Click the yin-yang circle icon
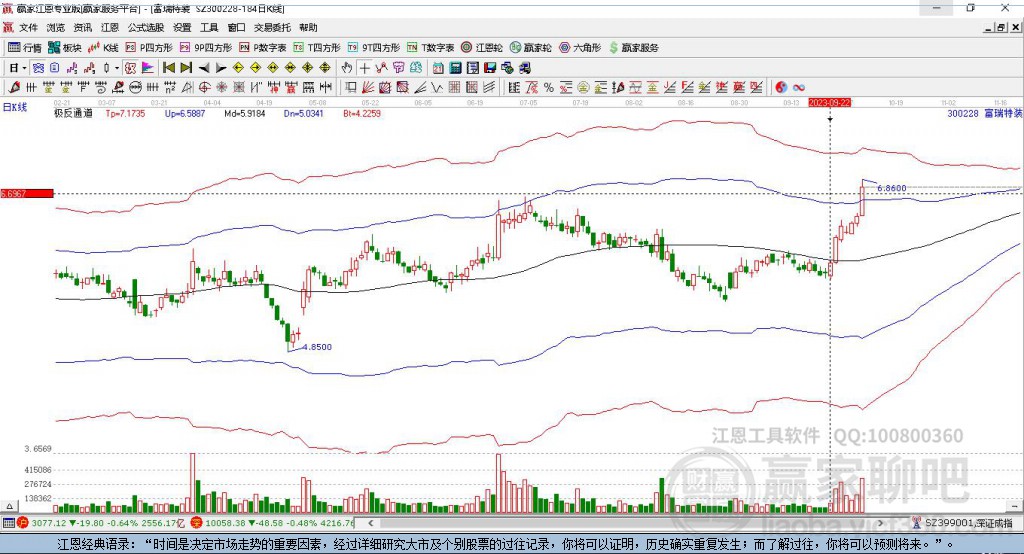Image resolution: width=1024 pixels, height=554 pixels. 781,88
